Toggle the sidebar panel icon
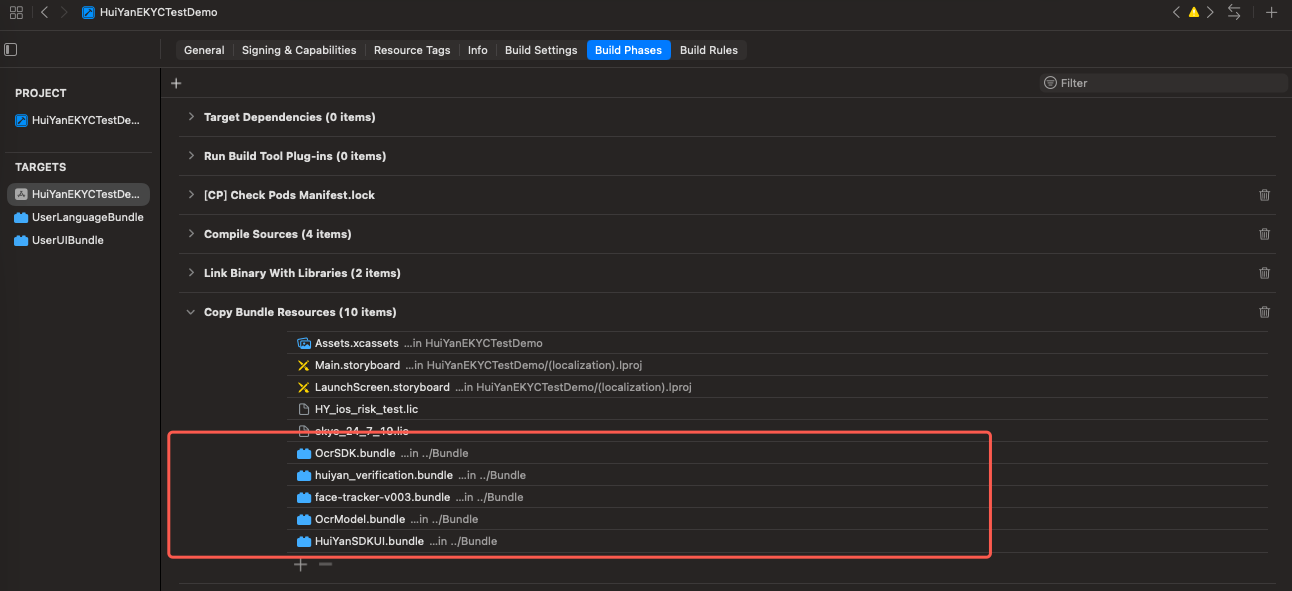 pyautogui.click(x=10, y=49)
